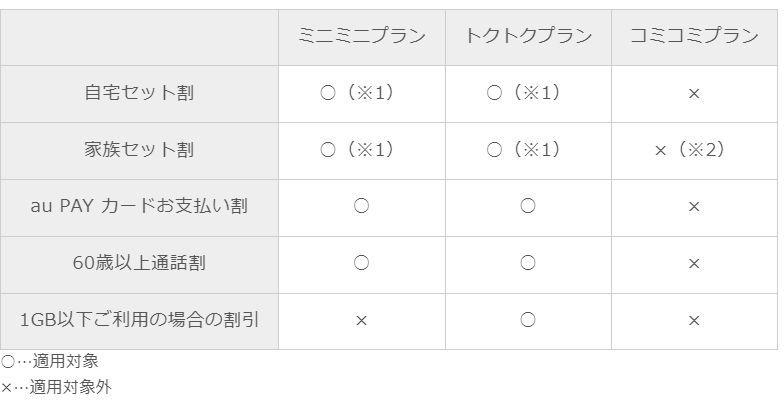Click the × for 1GB以下 discount under ミニミニプラン
The width and height of the screenshot is (784, 402).
361,321
